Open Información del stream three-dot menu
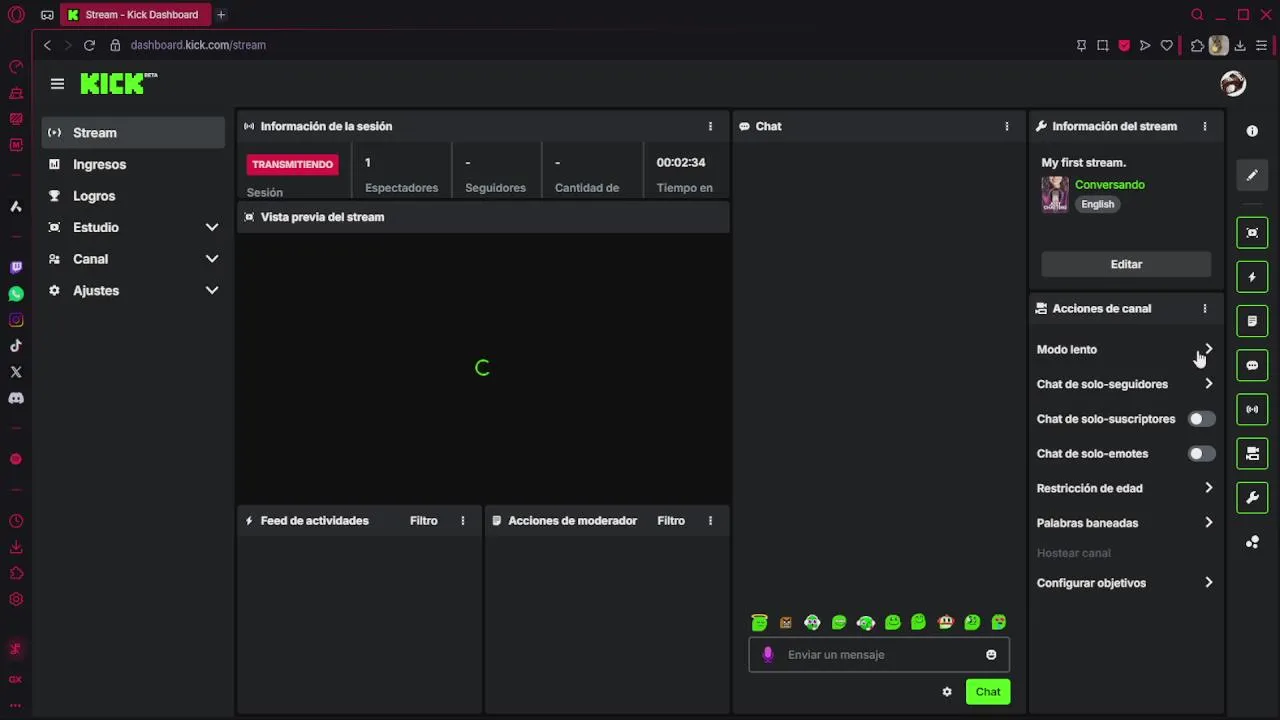This screenshot has height=720, width=1280. click(x=1204, y=127)
